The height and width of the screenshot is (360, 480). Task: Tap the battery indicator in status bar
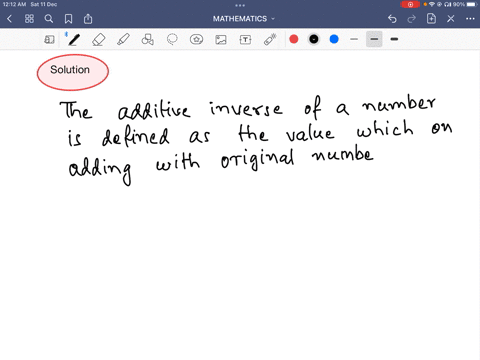coord(472,4)
